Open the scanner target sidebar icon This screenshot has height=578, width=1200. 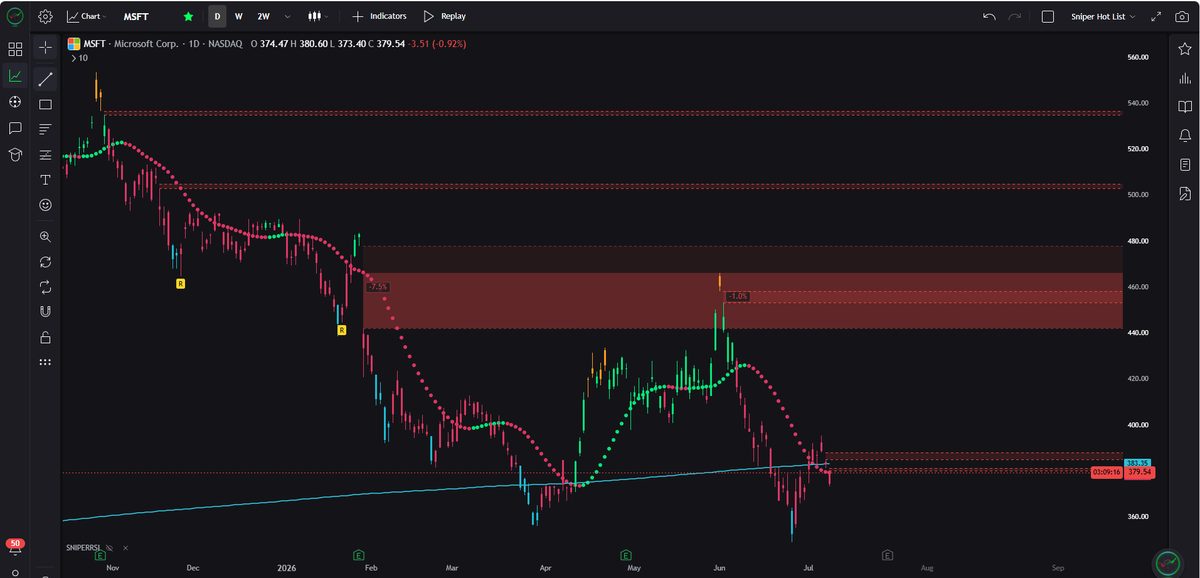(x=15, y=102)
